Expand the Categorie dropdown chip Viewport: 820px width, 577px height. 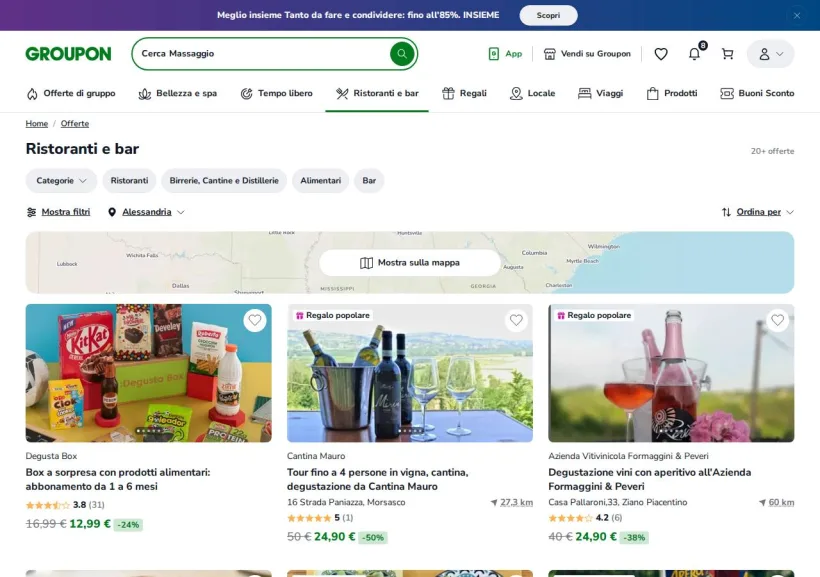click(61, 180)
